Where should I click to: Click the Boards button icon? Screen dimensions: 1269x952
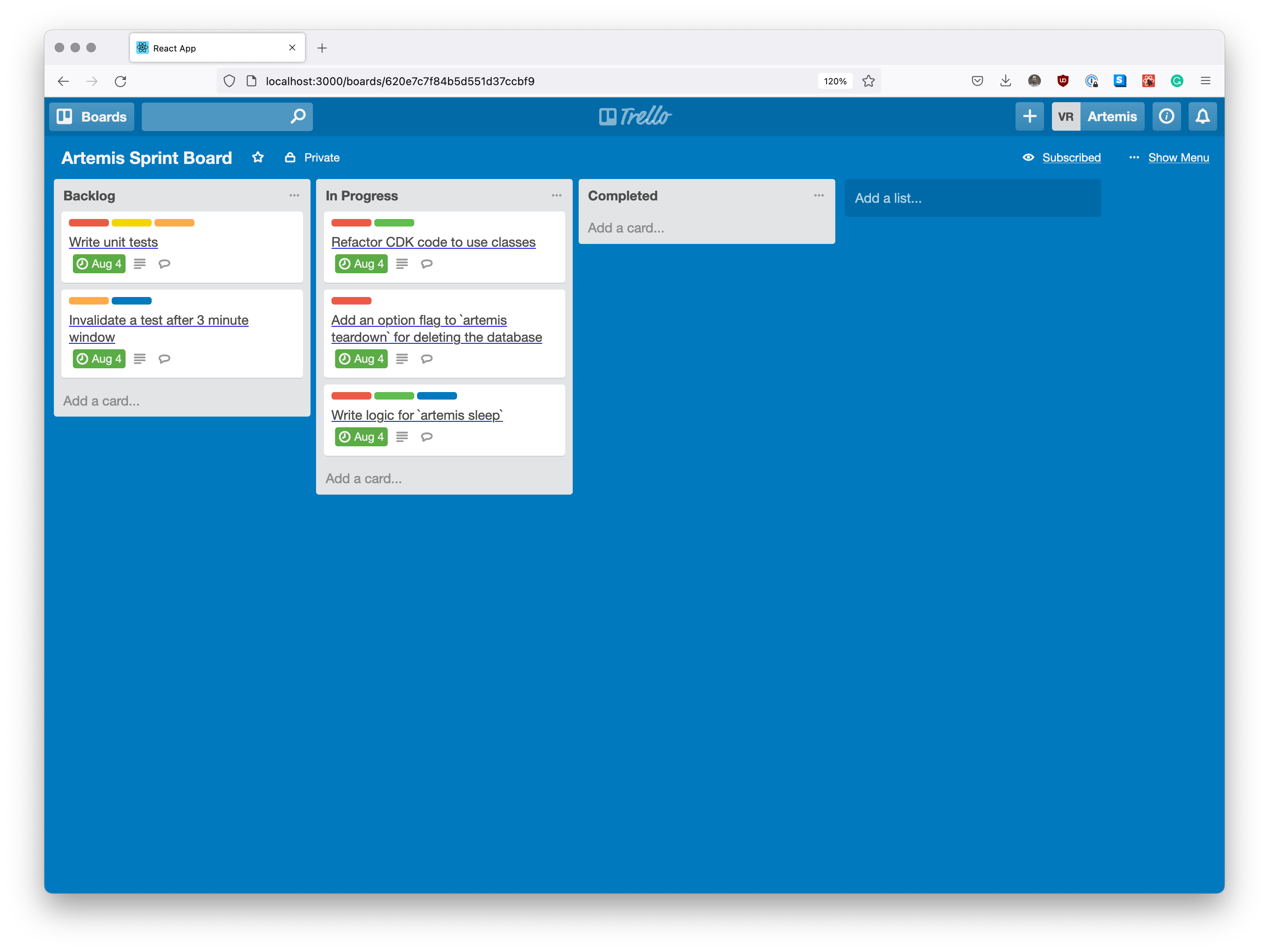point(64,116)
